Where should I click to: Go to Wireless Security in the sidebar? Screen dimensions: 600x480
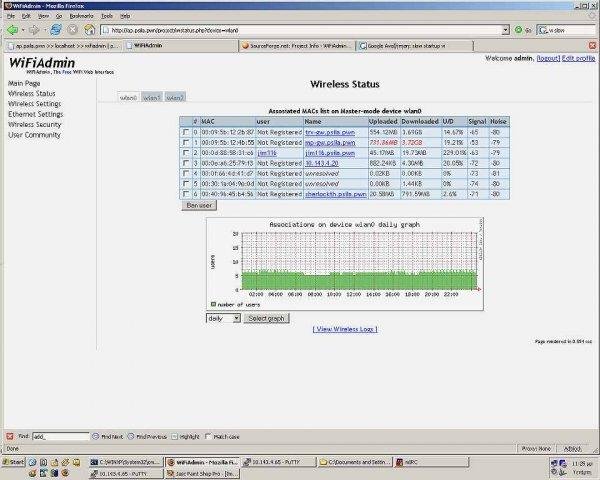tap(34, 124)
